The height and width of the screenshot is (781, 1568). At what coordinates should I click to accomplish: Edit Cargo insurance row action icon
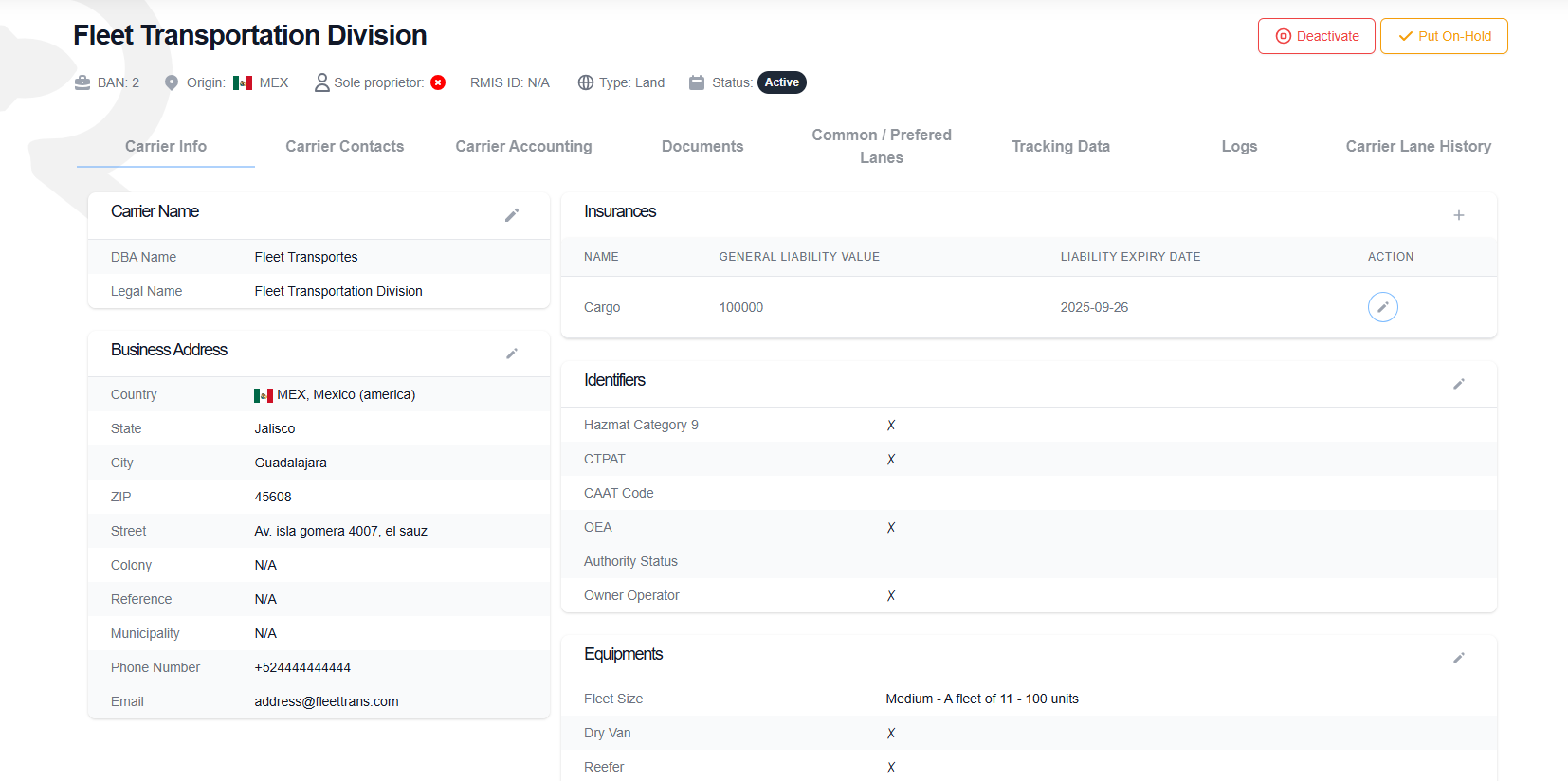point(1383,307)
